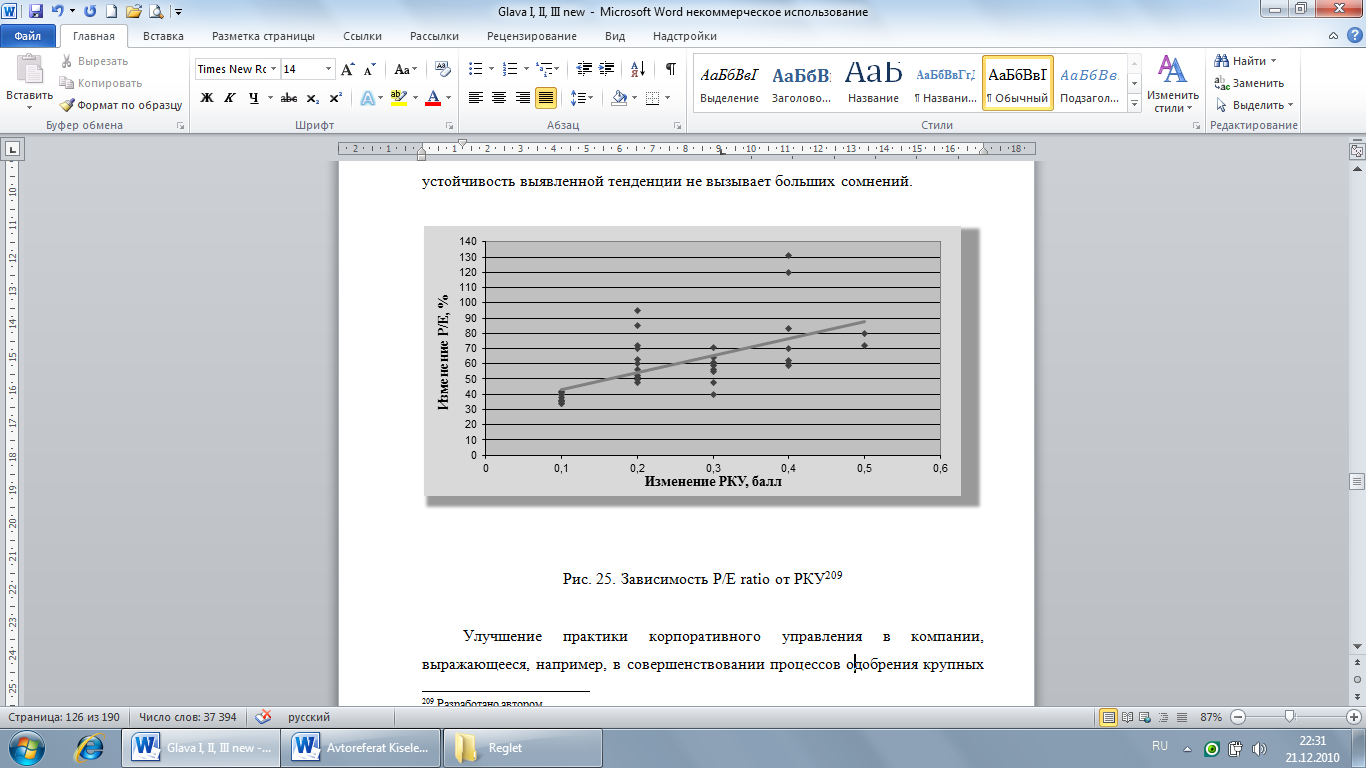
Task: Click the page indicator Страница: 126 из 190
Action: coord(64,717)
